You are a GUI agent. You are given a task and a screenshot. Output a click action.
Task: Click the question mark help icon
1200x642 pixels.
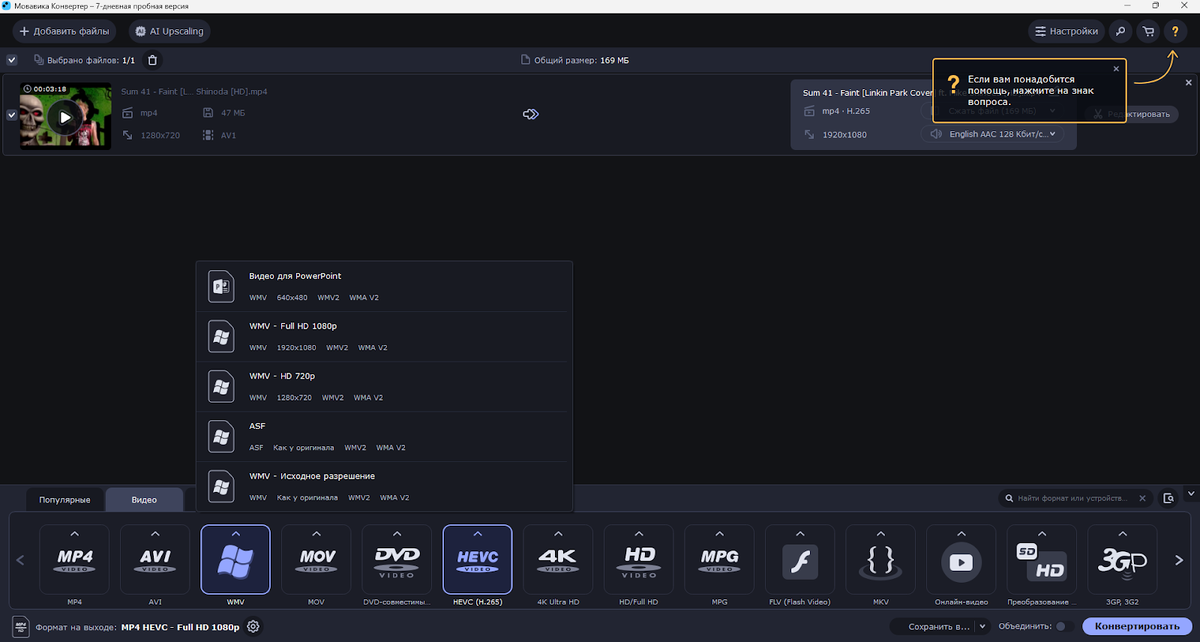click(x=1175, y=31)
